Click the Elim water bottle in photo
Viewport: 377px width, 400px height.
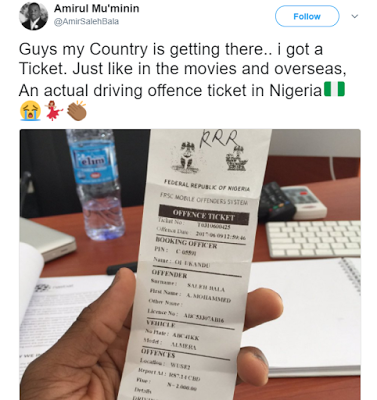(x=95, y=183)
